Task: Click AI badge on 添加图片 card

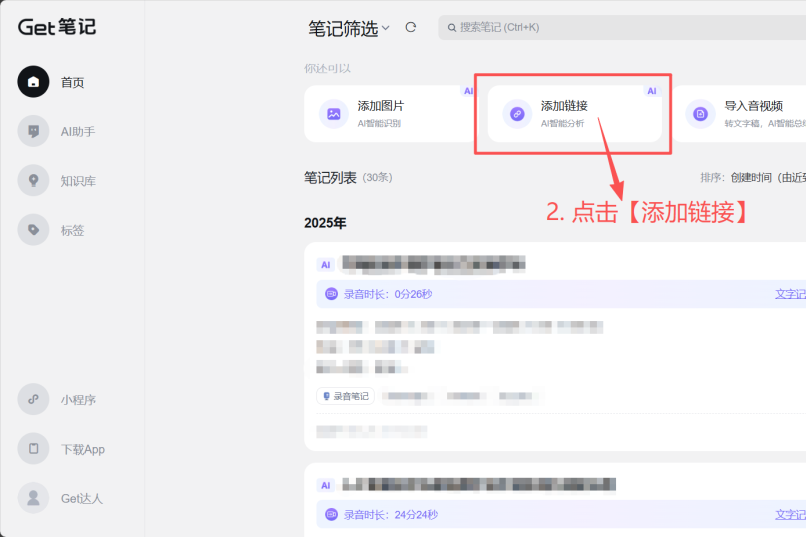Action: tap(468, 91)
